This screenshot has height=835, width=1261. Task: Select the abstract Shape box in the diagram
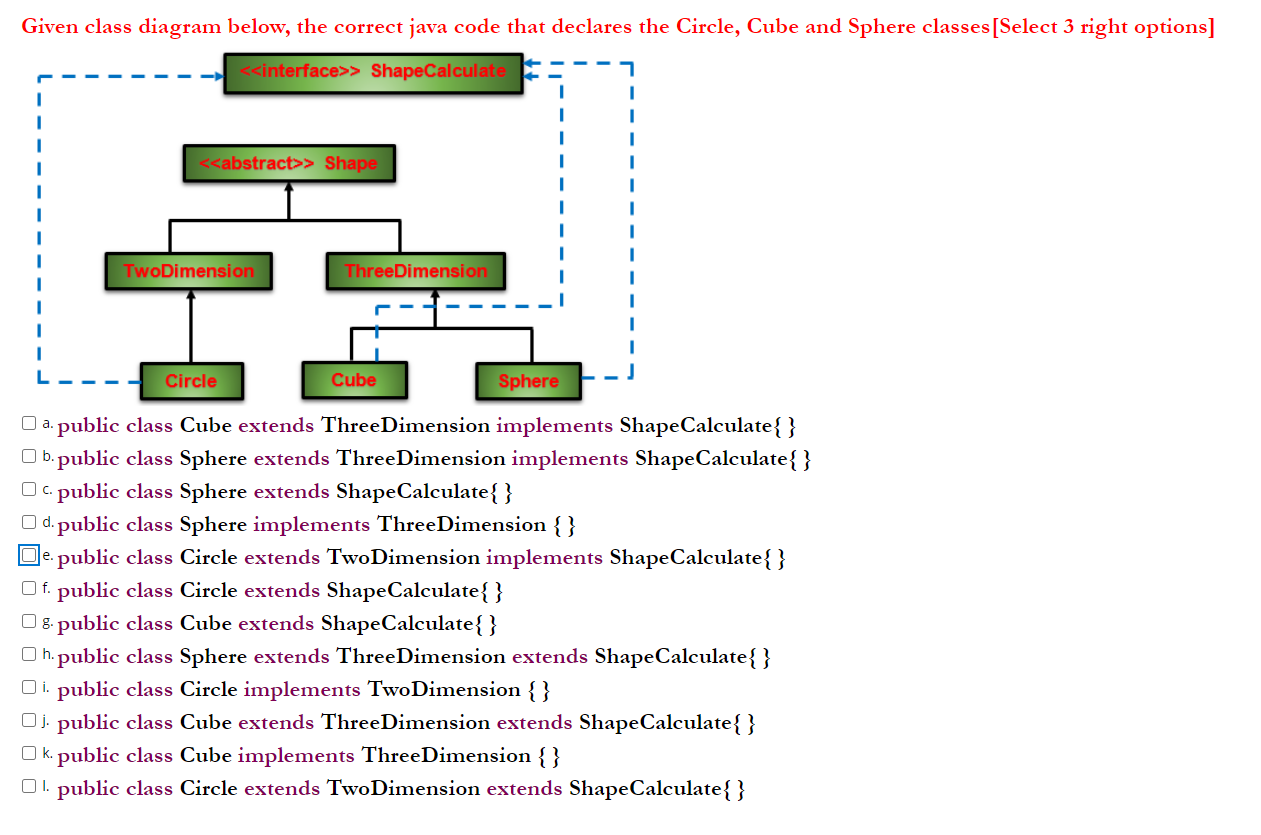click(x=288, y=163)
